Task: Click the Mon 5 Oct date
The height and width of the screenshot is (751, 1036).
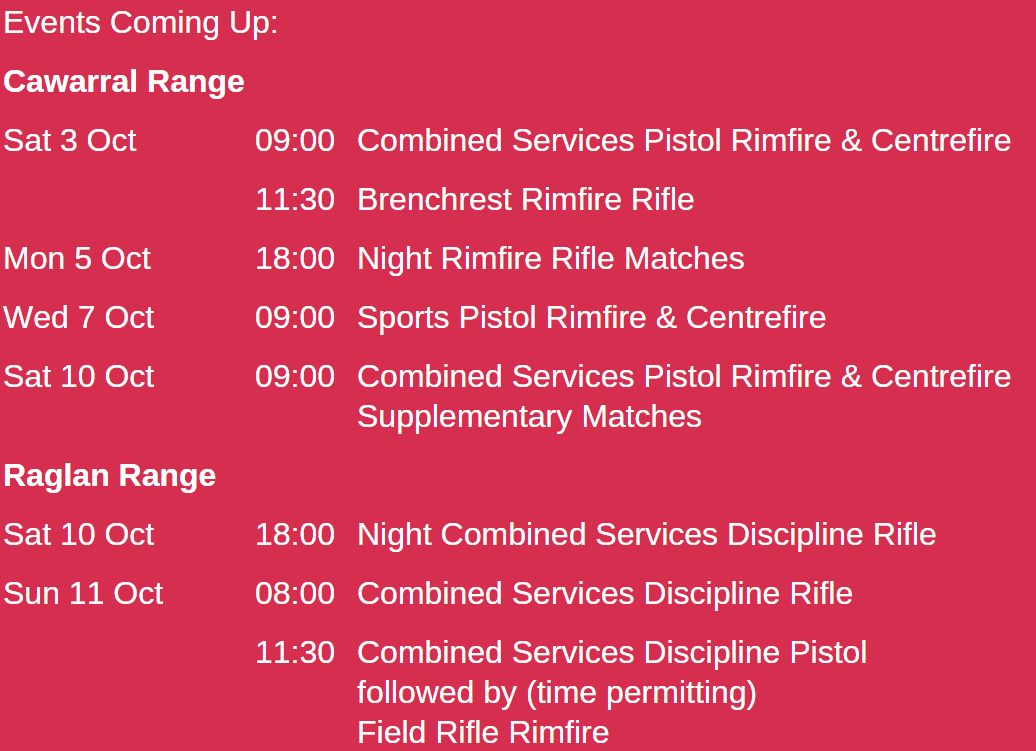Action: 77,258
